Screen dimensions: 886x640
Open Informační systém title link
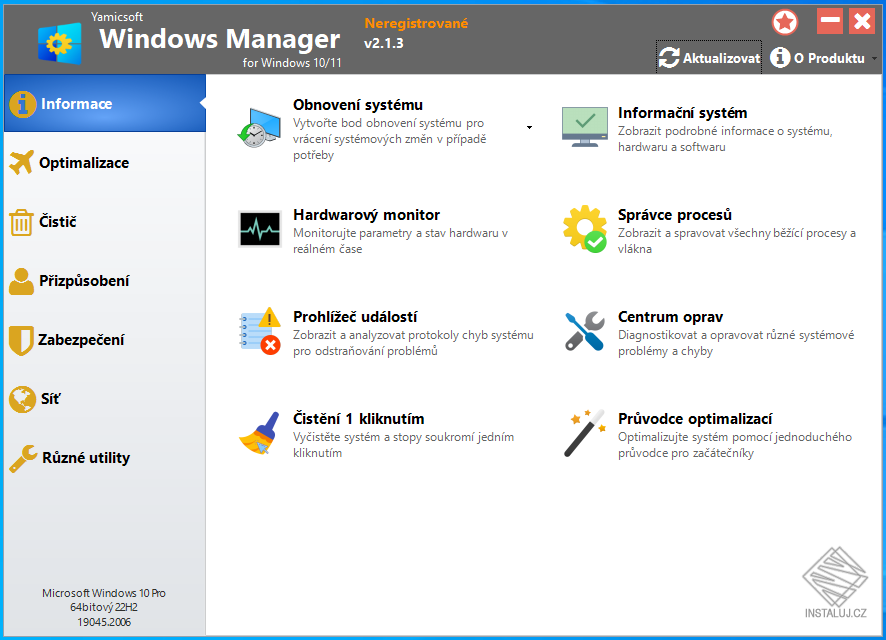pyautogui.click(x=683, y=113)
